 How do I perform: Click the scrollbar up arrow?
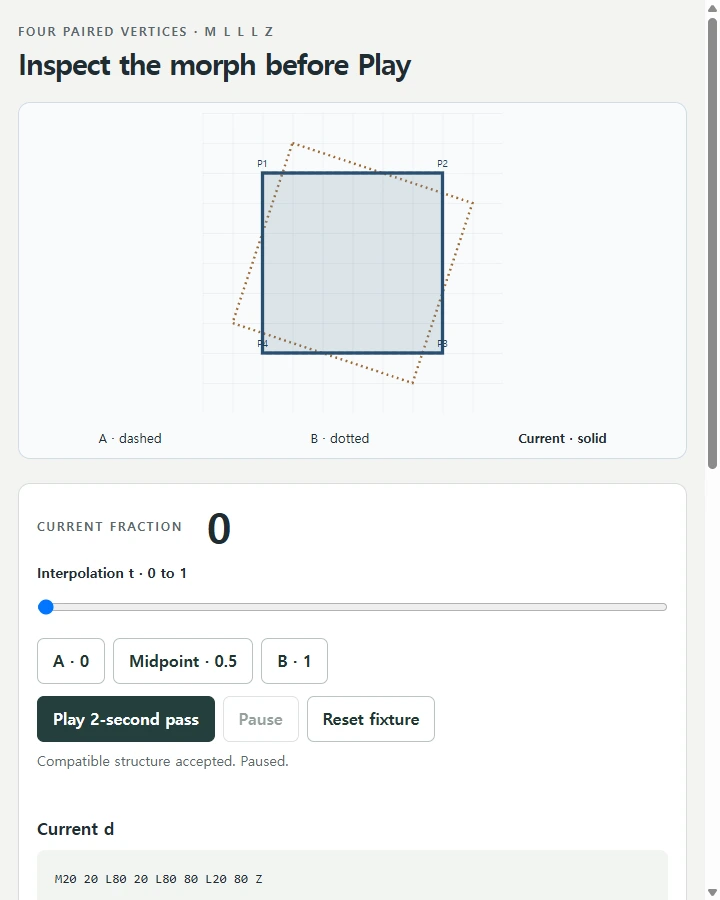click(x=713, y=8)
